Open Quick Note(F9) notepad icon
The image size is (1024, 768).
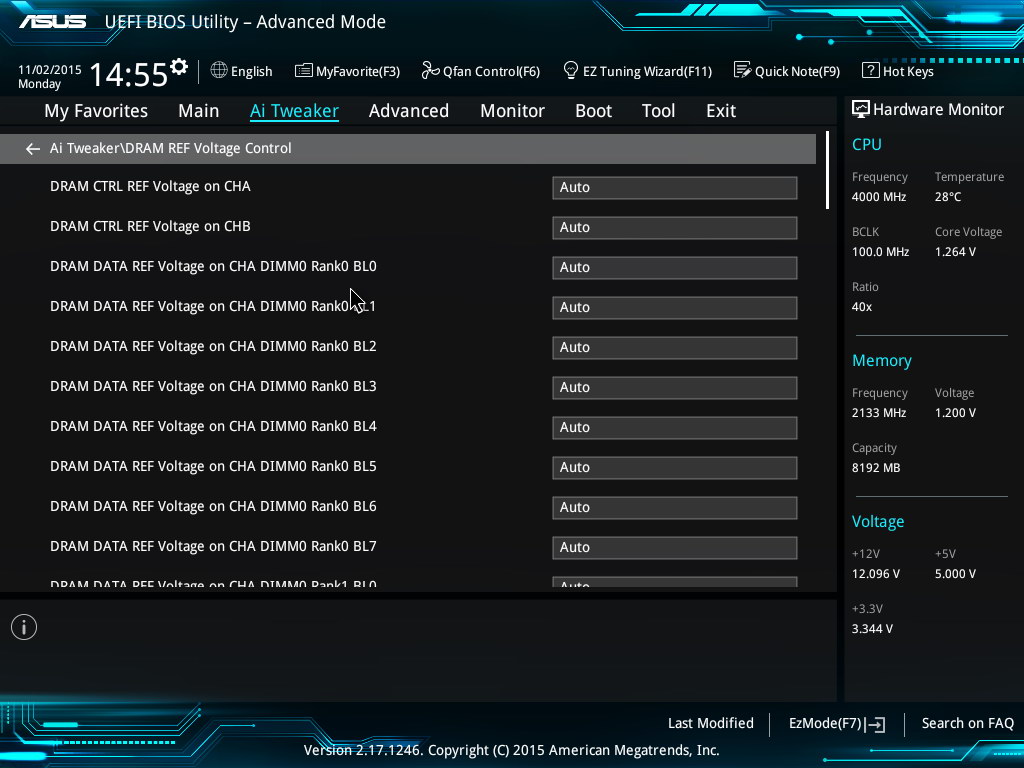tap(742, 71)
